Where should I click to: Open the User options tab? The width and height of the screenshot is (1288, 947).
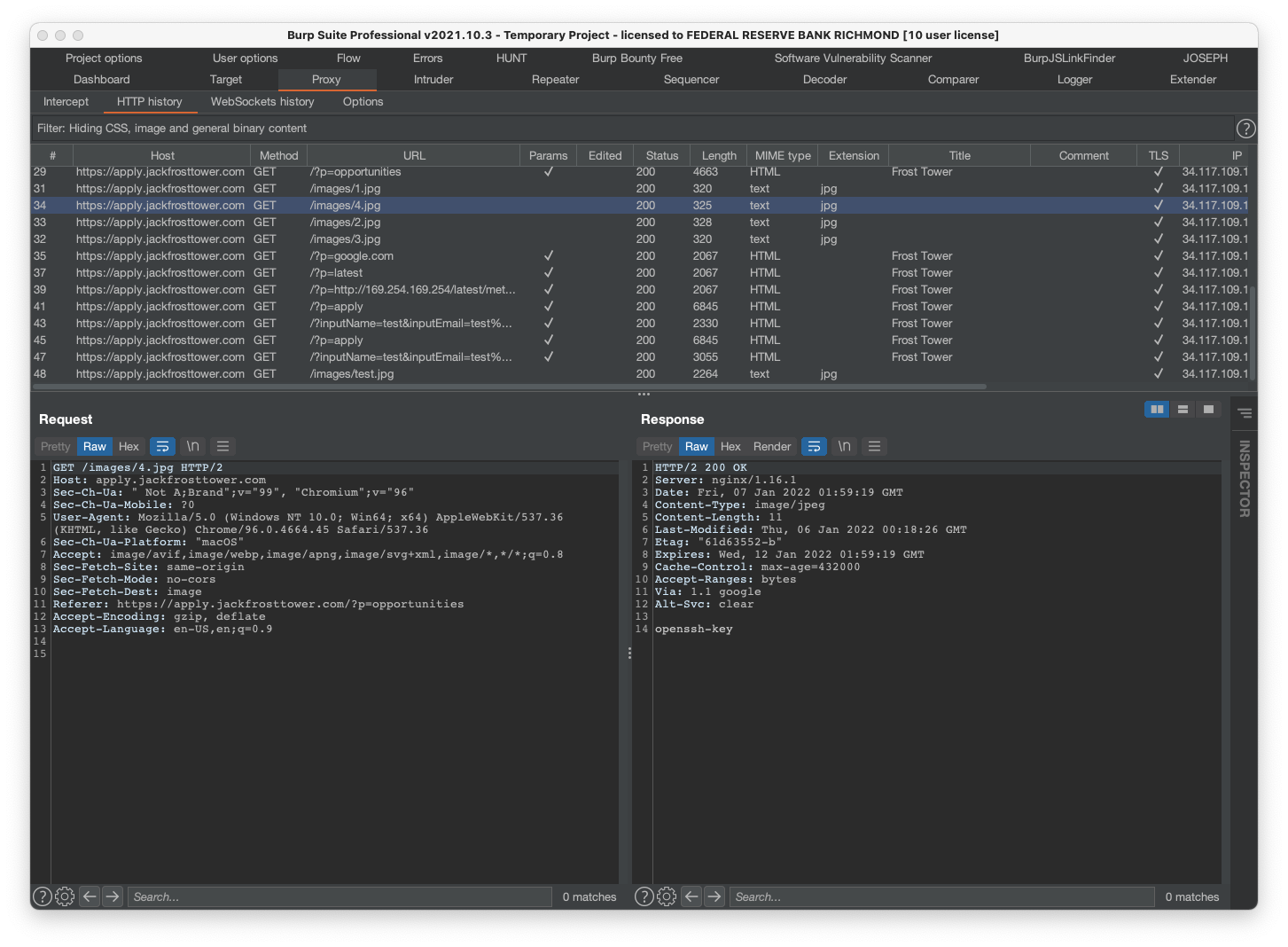(246, 59)
